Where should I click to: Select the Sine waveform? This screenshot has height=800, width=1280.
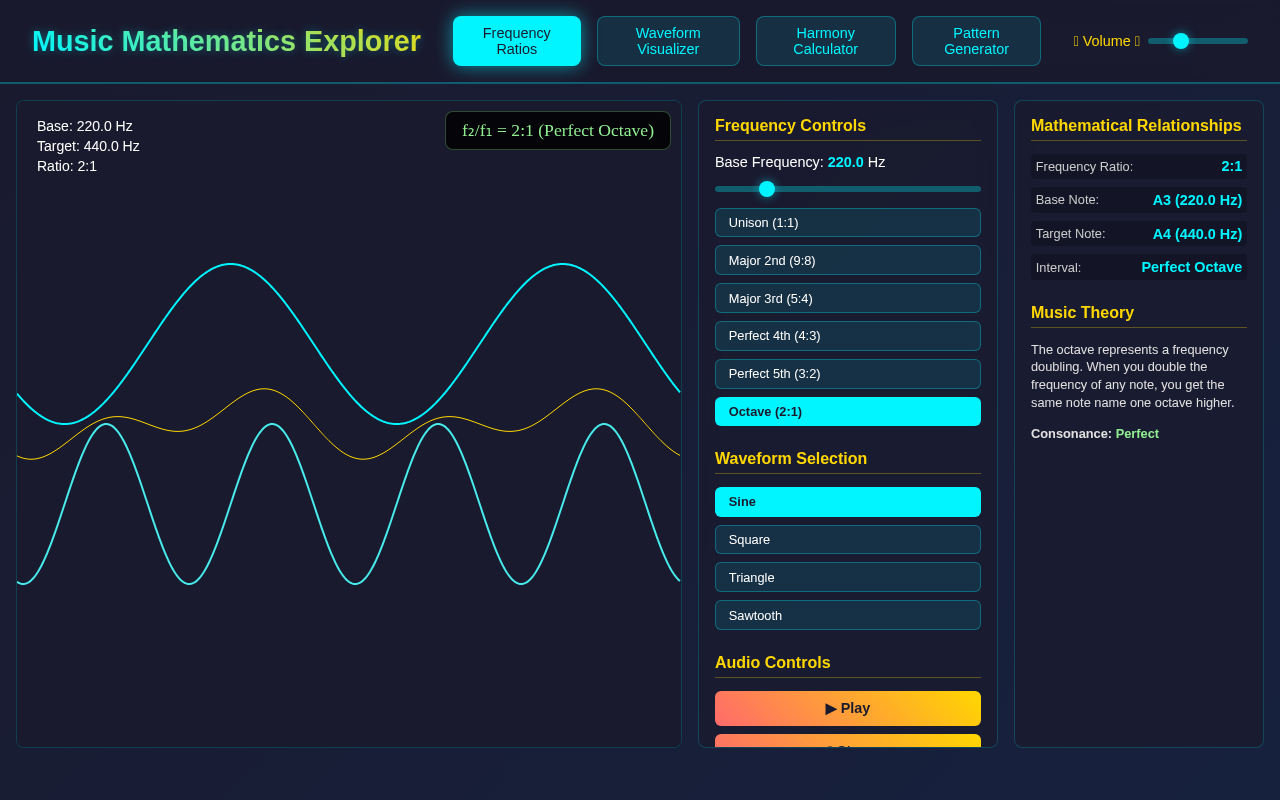[x=847, y=501]
